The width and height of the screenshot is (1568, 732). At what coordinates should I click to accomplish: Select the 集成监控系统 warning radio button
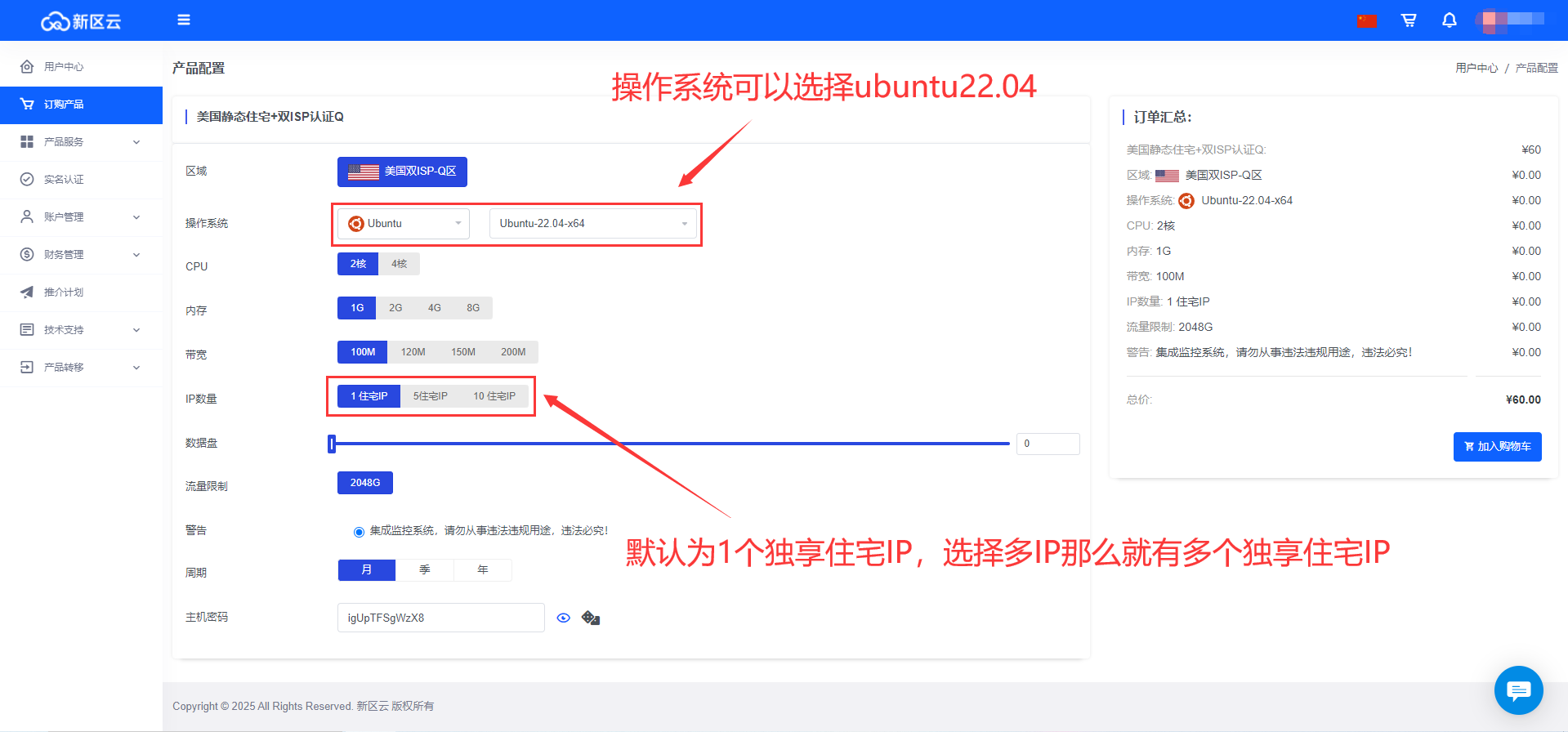click(359, 532)
